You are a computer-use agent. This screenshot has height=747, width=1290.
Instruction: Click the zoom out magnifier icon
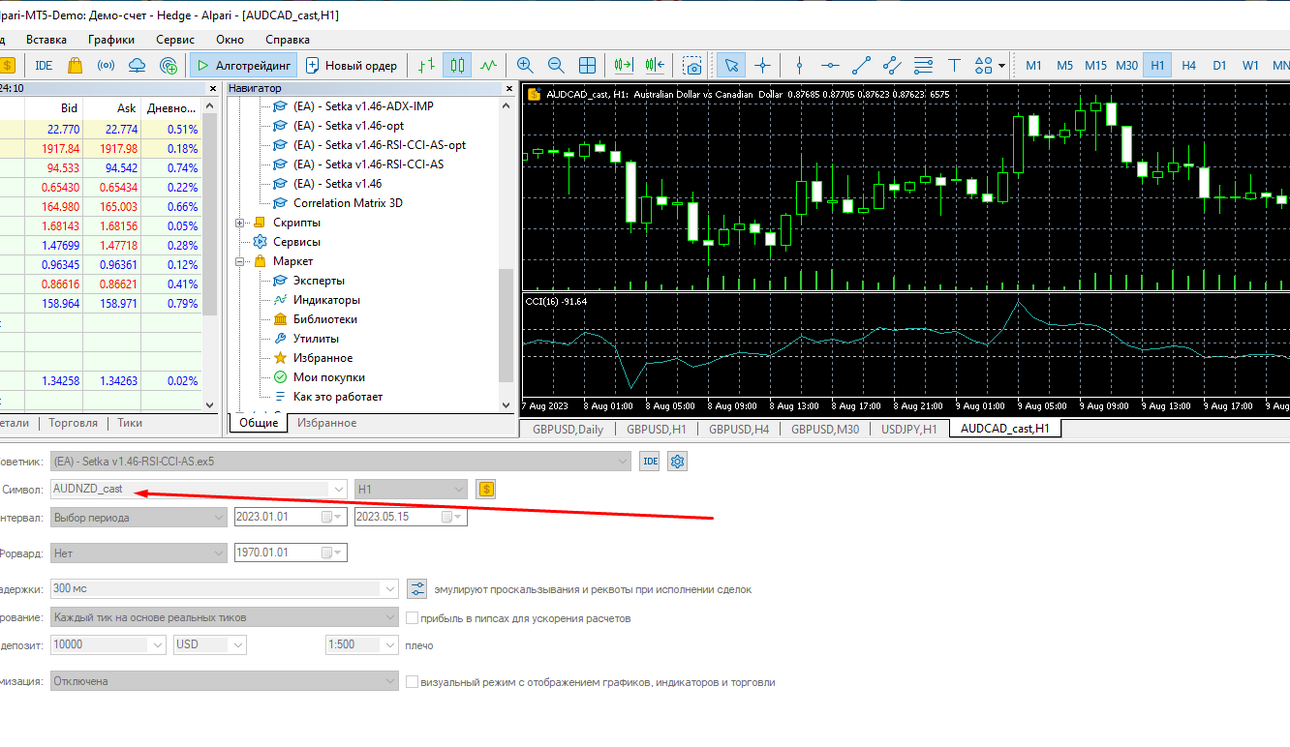[556, 65]
